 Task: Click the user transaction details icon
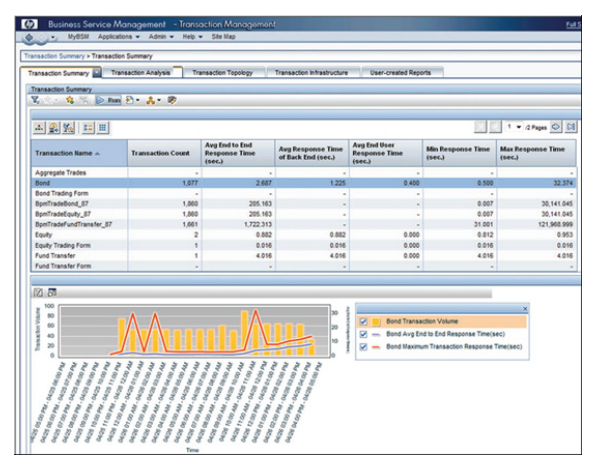pos(54,128)
